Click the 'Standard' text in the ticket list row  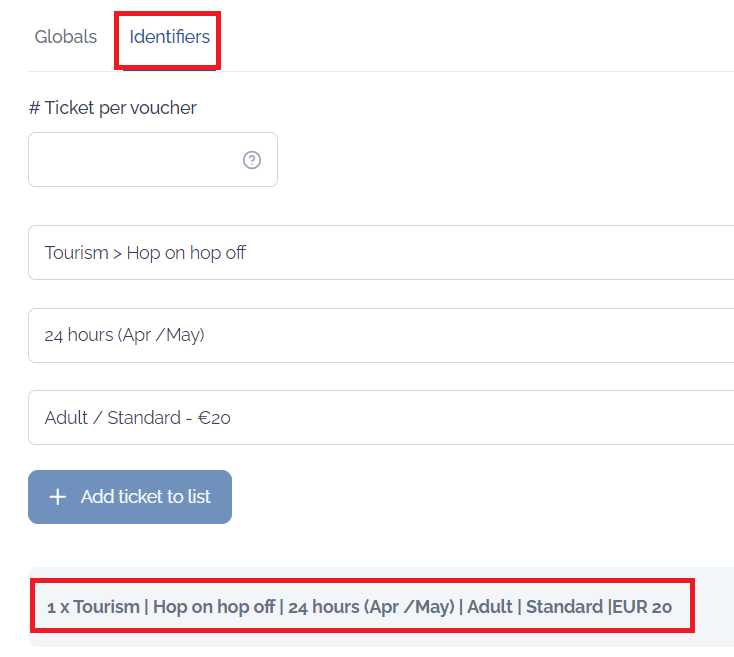coord(565,607)
